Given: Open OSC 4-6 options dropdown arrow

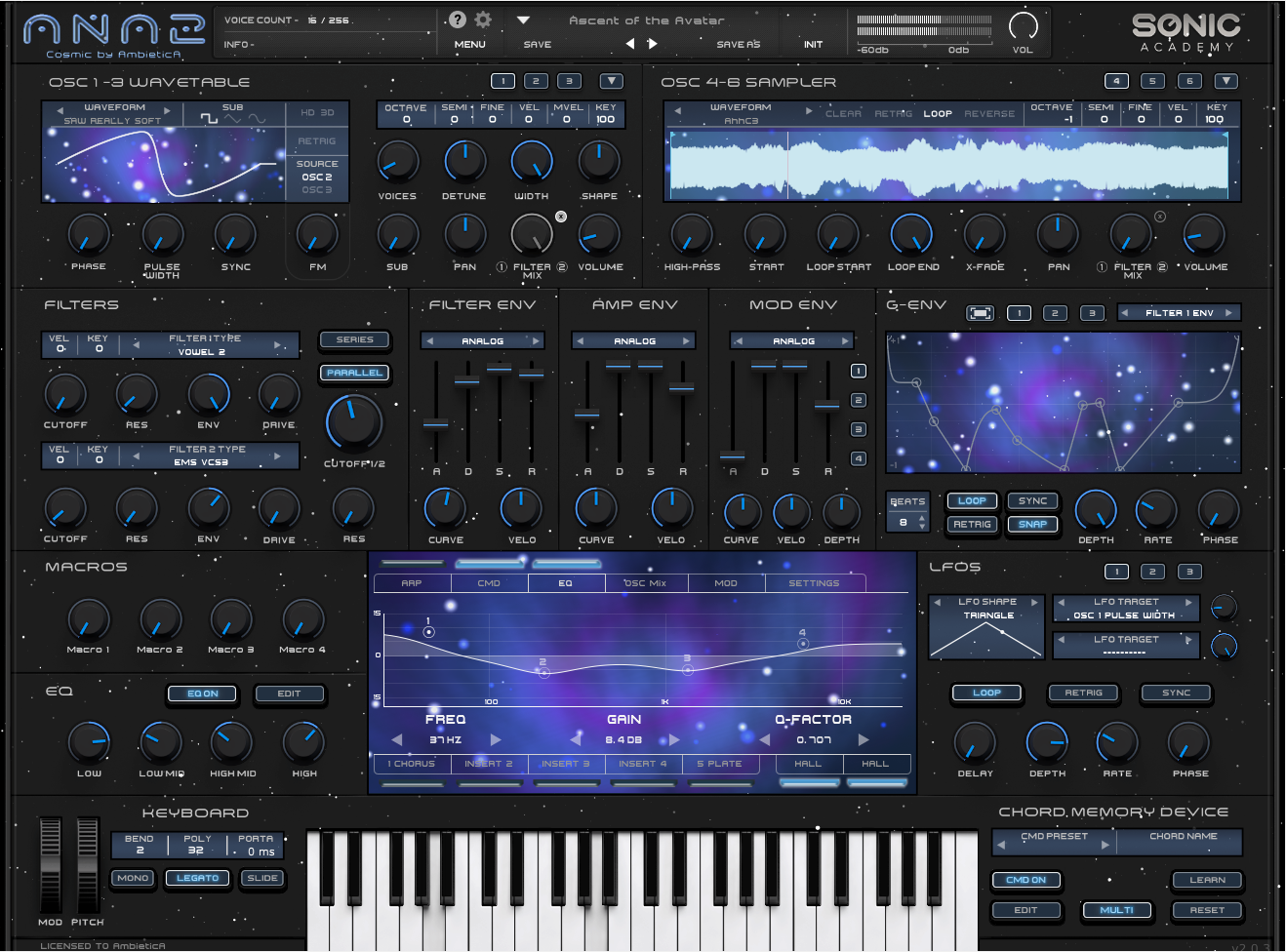Looking at the screenshot, I should [x=1226, y=81].
